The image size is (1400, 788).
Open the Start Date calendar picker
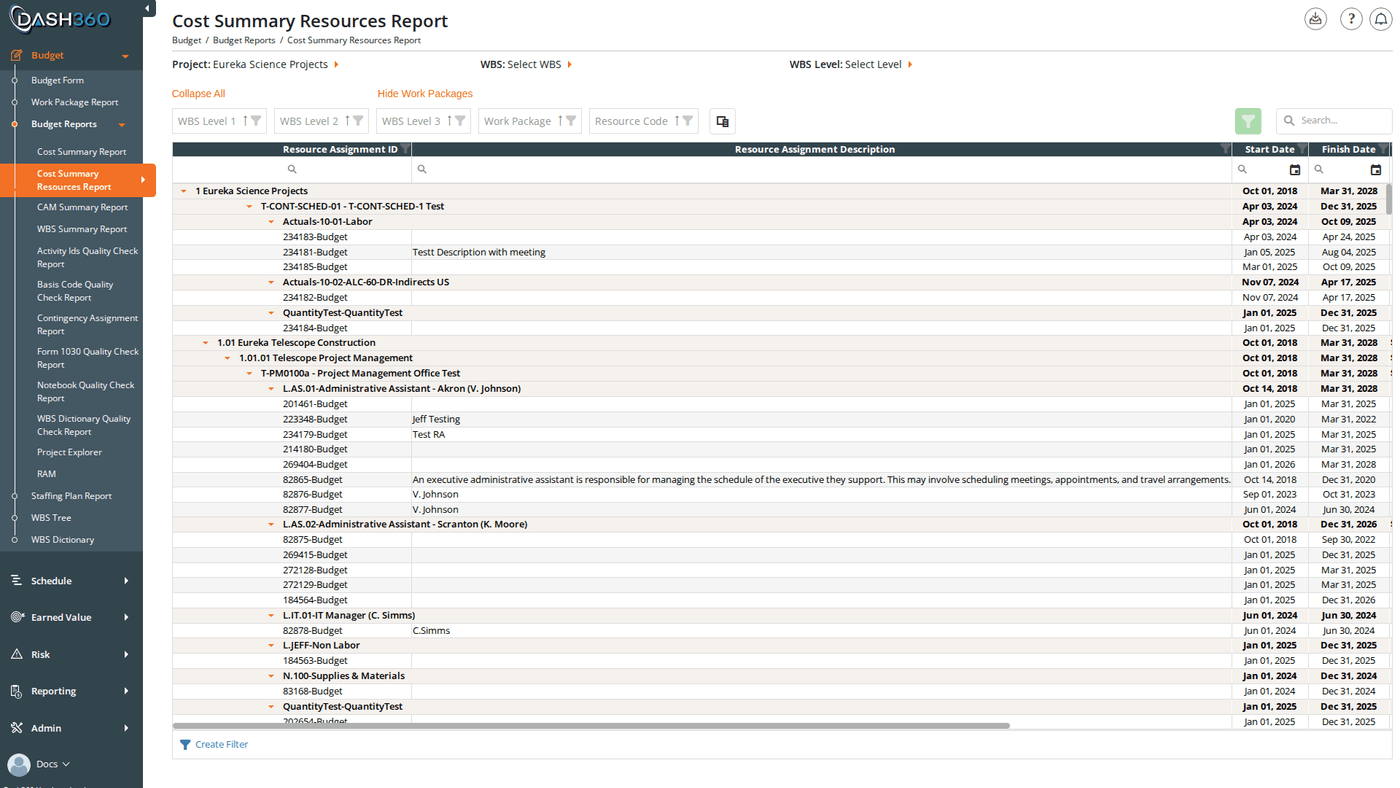click(1295, 170)
